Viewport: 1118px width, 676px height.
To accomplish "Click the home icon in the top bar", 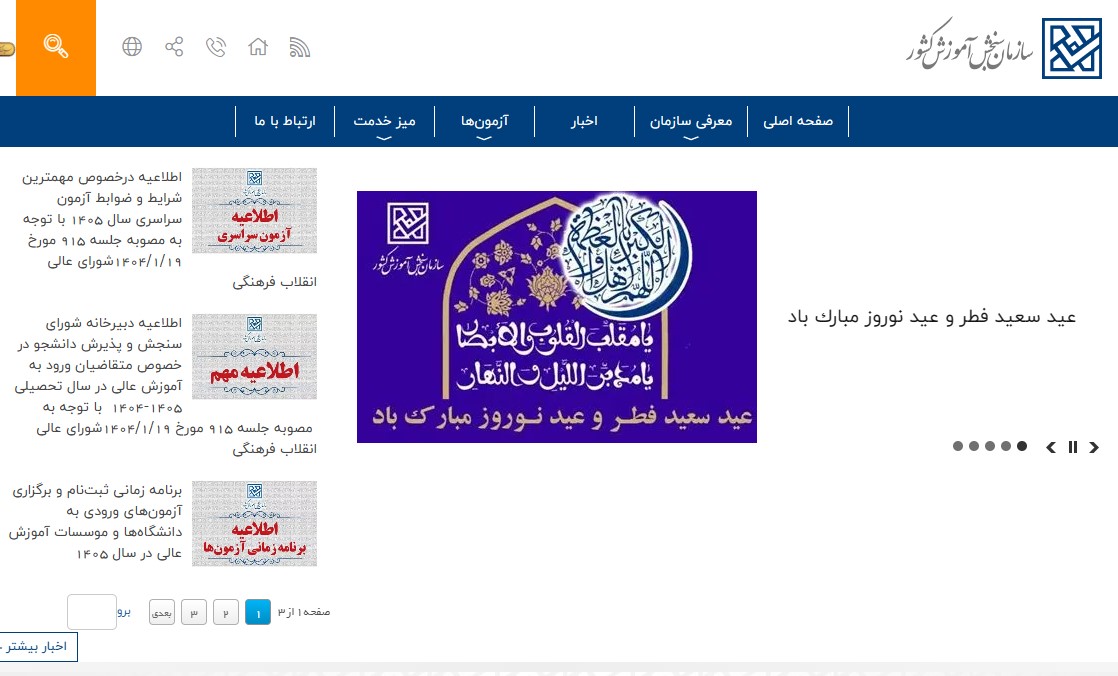I will click(x=257, y=46).
